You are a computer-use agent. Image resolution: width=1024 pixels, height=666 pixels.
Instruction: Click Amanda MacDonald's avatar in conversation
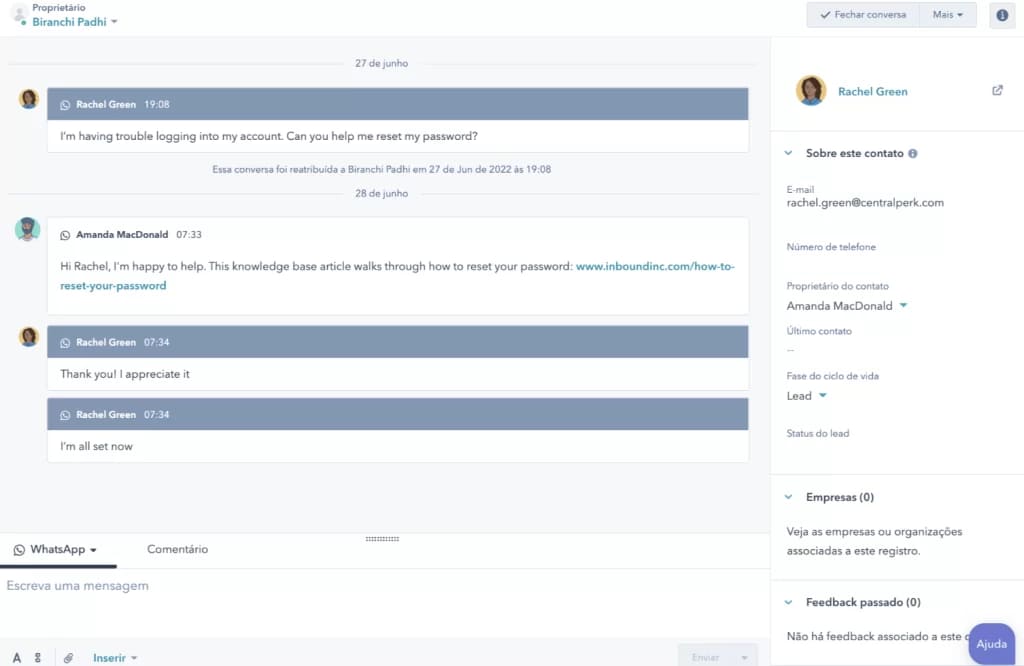tap(28, 230)
